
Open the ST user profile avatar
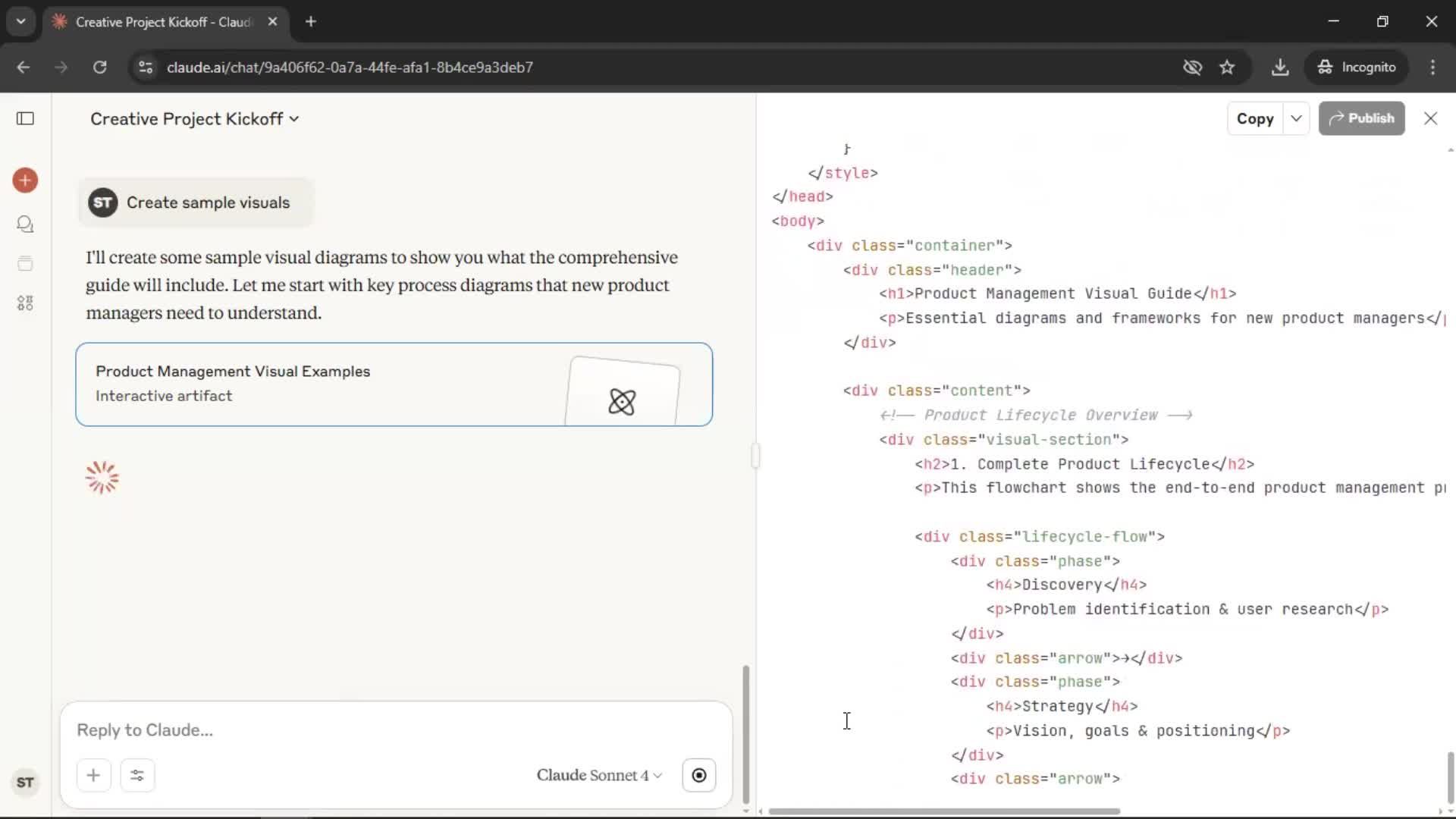tap(25, 783)
